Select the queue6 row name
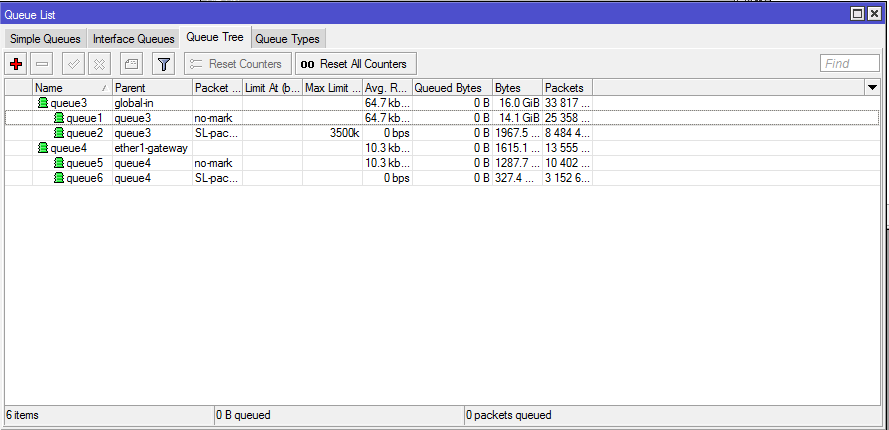The width and height of the screenshot is (889, 430). 84,179
